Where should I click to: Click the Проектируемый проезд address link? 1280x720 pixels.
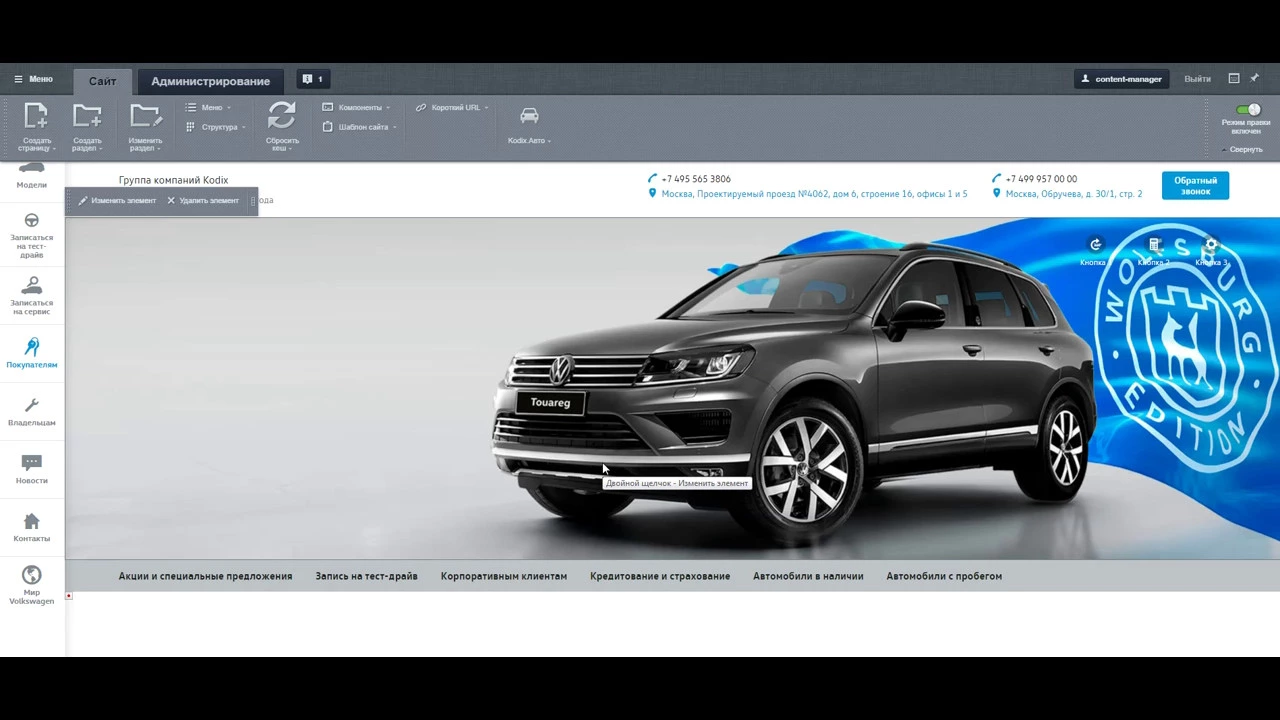(814, 194)
